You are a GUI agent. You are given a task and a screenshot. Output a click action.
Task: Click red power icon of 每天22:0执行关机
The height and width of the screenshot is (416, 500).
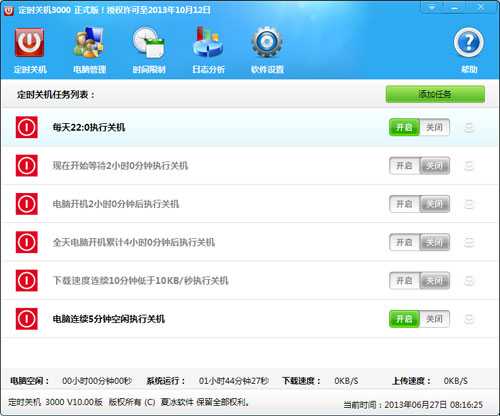click(x=27, y=127)
